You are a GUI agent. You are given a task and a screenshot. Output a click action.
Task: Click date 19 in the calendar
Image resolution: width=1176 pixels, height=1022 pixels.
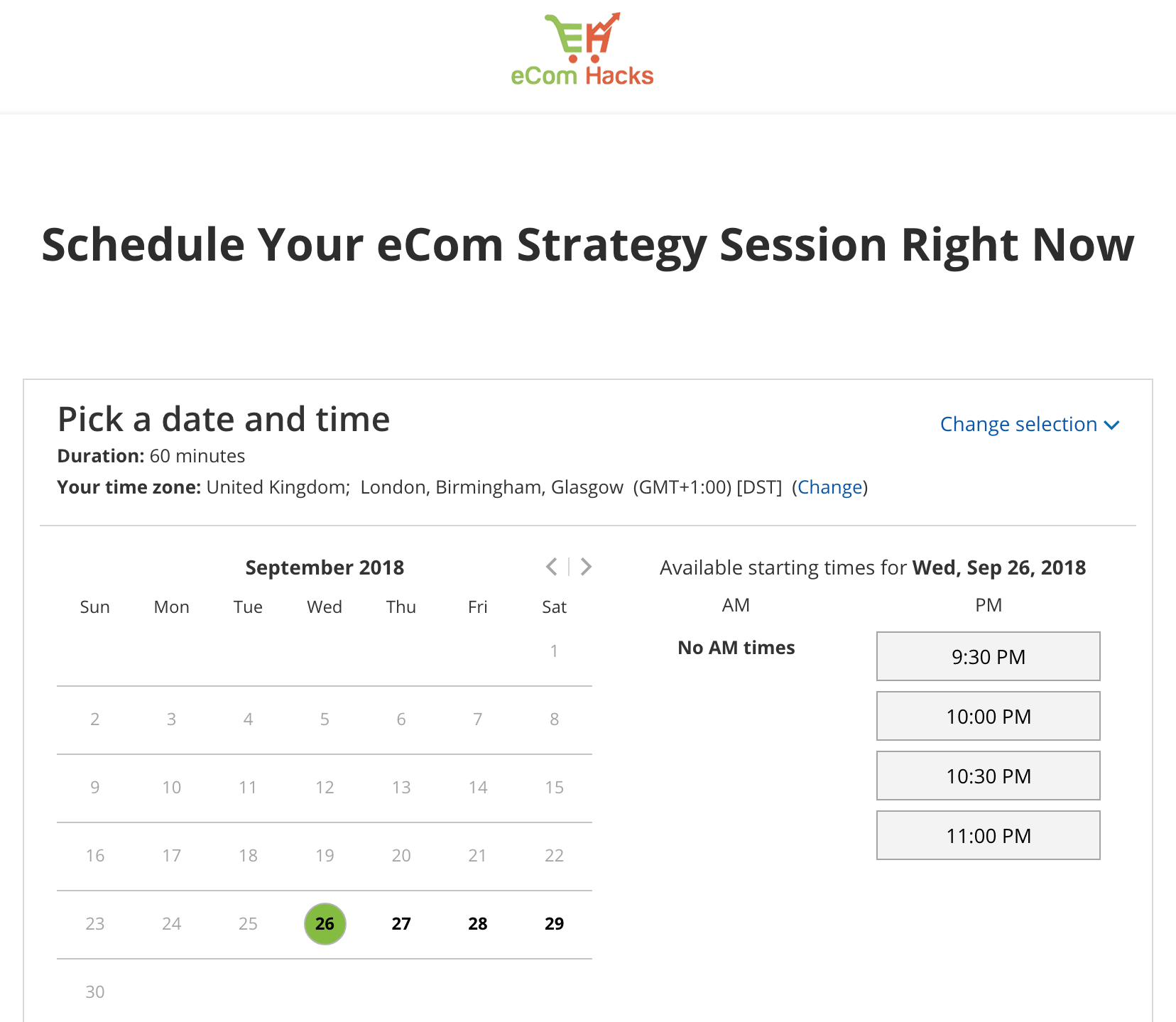[325, 856]
